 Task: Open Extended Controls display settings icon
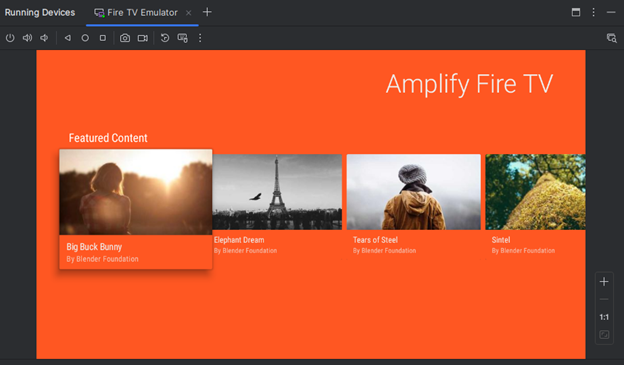(183, 38)
